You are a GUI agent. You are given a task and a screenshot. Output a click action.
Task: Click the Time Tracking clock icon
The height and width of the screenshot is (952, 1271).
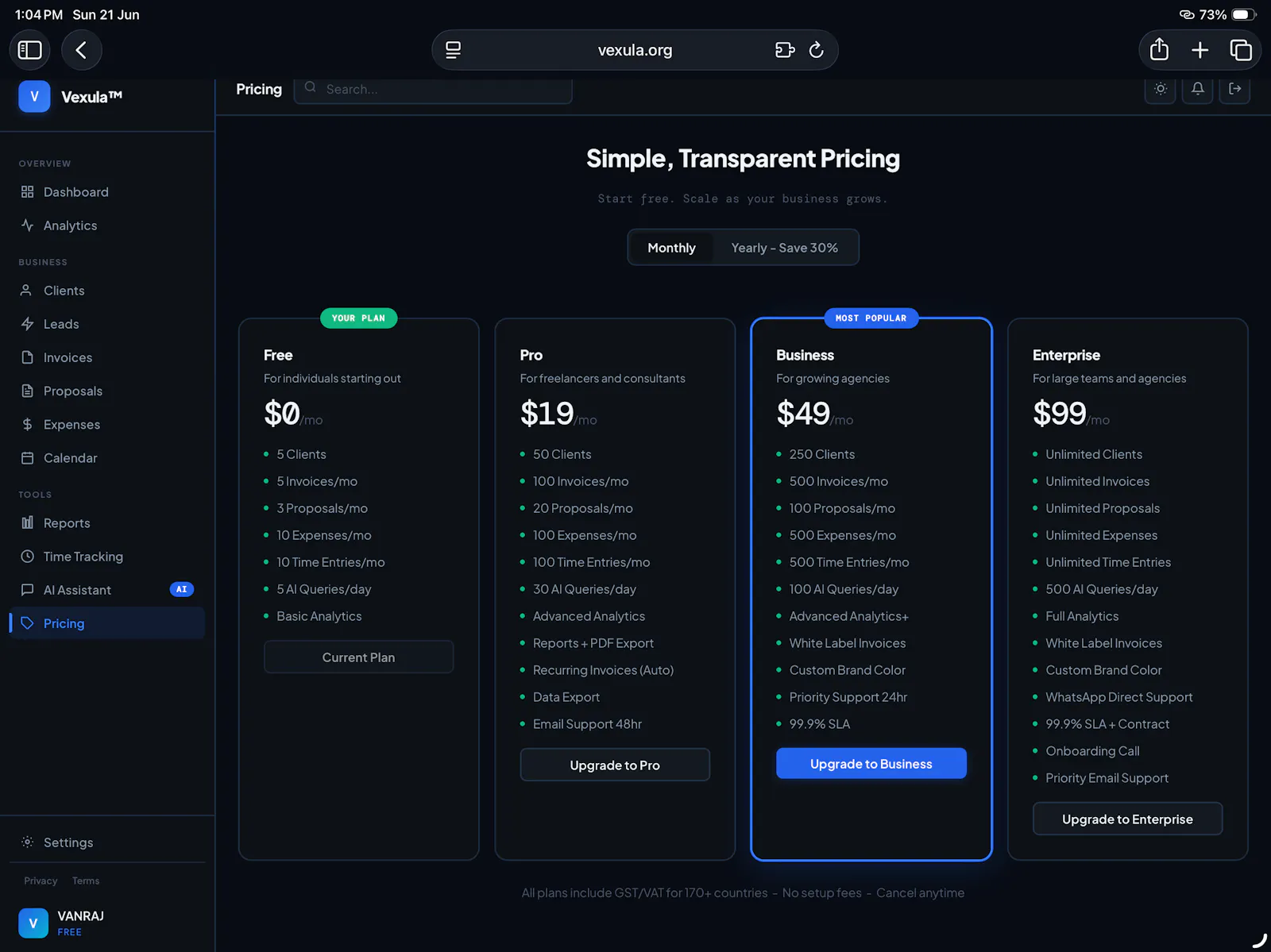click(x=28, y=557)
